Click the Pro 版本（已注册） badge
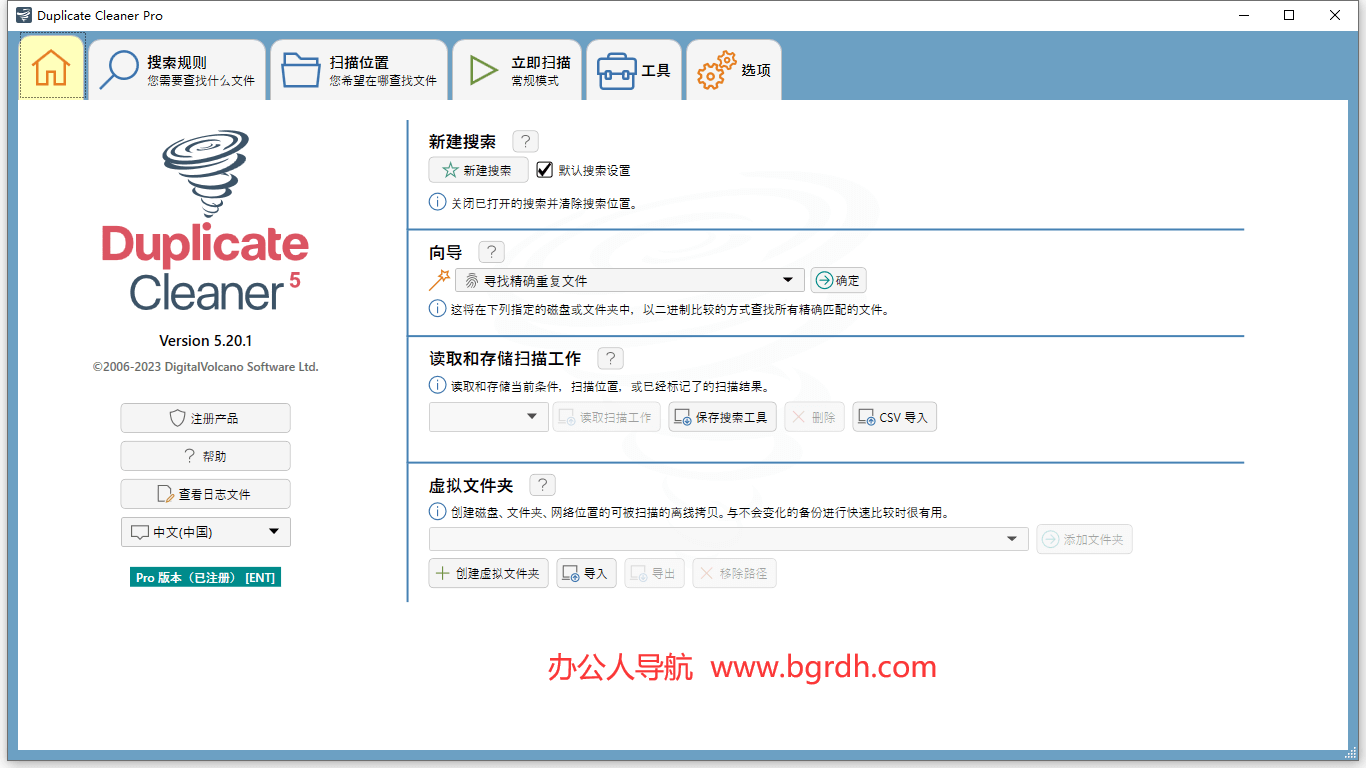Viewport: 1366px width, 768px height. [204, 577]
